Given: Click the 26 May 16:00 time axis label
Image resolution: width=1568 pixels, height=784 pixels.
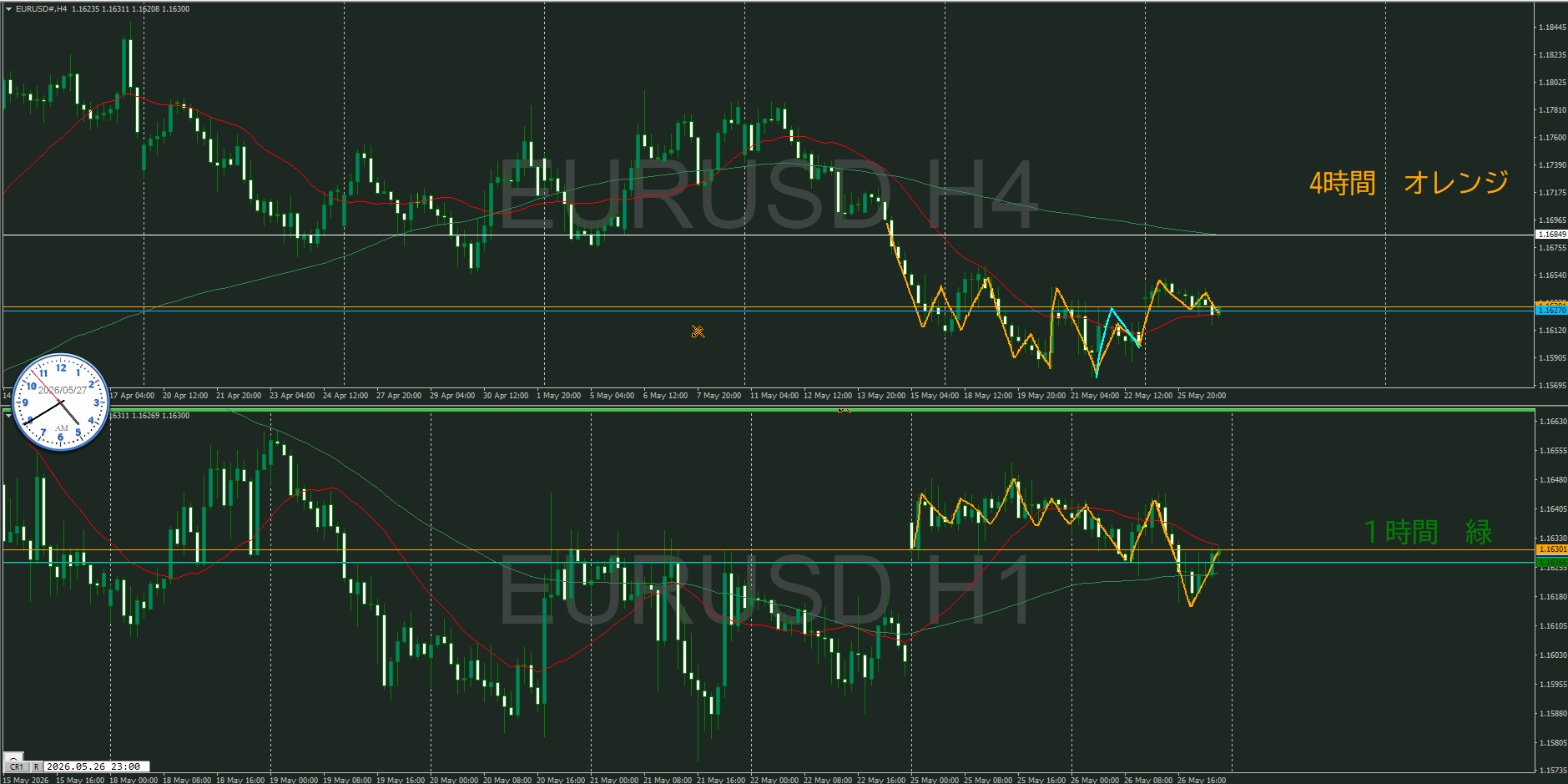Looking at the screenshot, I should 1202,780.
